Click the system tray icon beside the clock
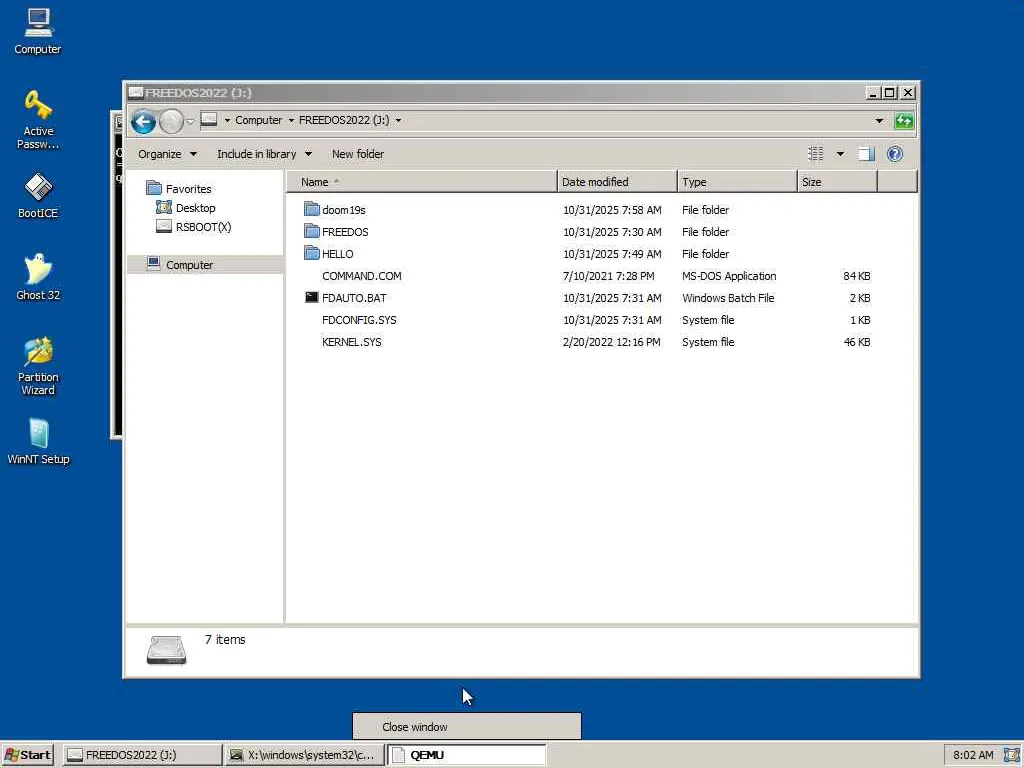The image size is (1024, 768). [1010, 755]
